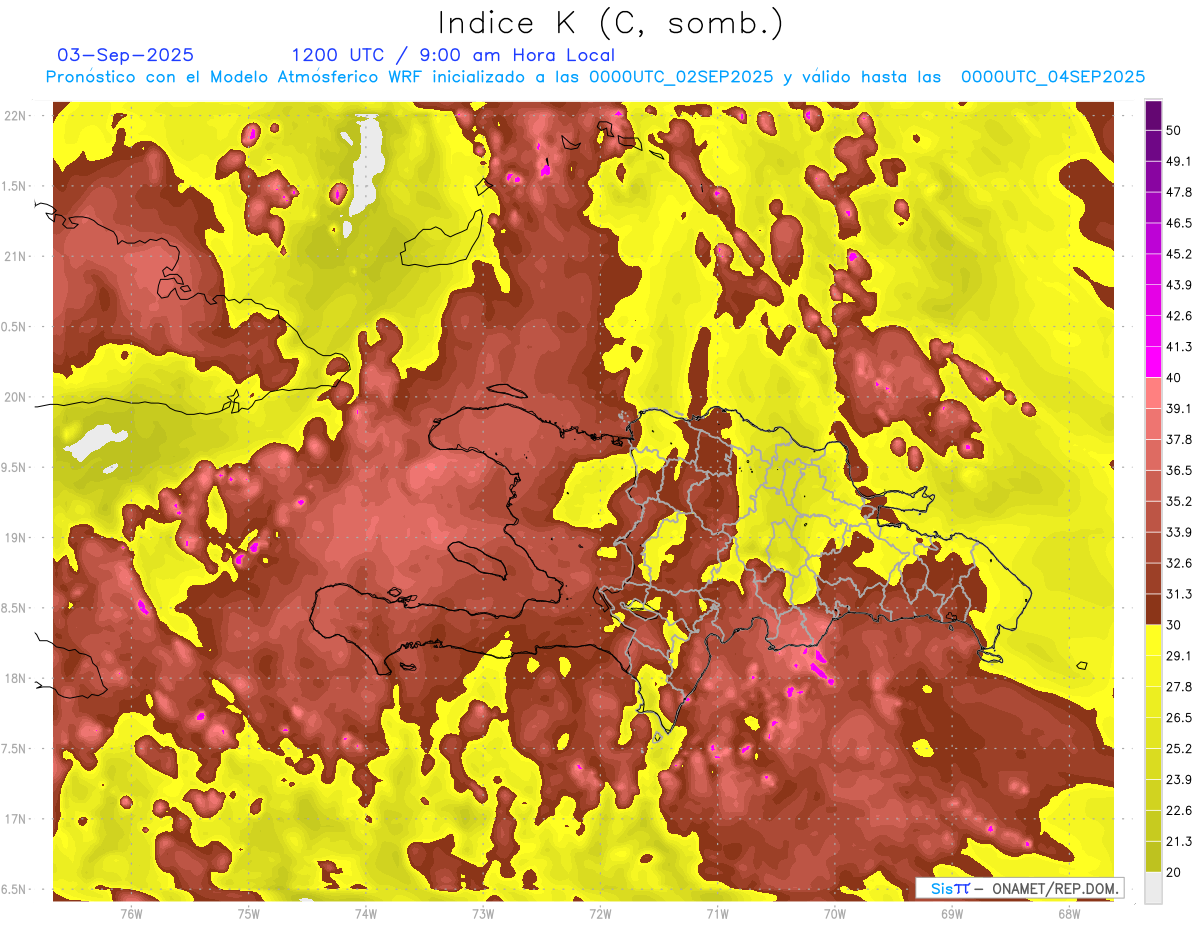Image resolution: width=1200 pixels, height=927 pixels.
Task: Click the 0000UTC_02SEP2025 initialization time
Action: (681, 77)
